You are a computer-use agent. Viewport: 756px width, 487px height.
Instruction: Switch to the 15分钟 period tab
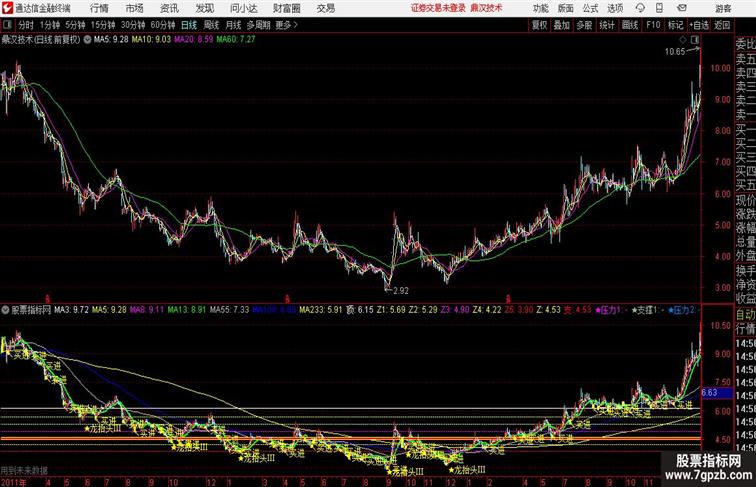point(103,25)
